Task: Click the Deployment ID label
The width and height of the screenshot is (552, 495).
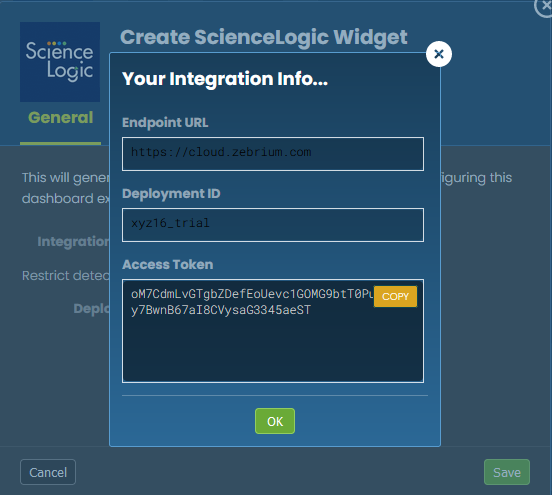Action: pyautogui.click(x=171, y=194)
